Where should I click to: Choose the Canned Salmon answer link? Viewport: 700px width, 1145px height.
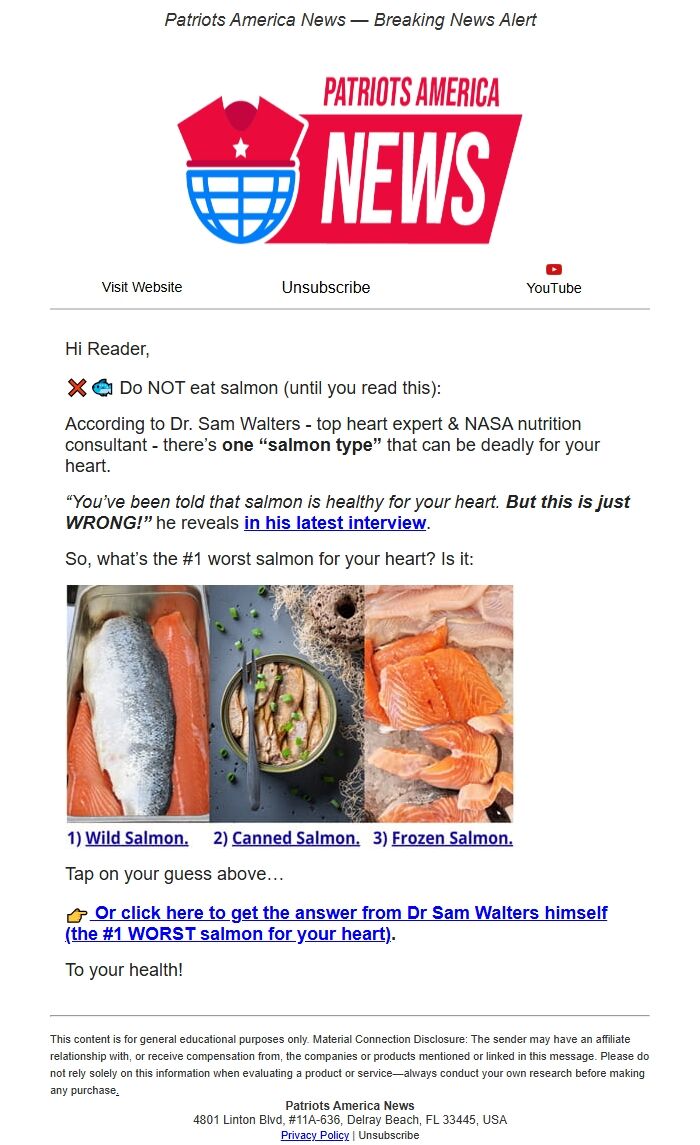pos(296,838)
